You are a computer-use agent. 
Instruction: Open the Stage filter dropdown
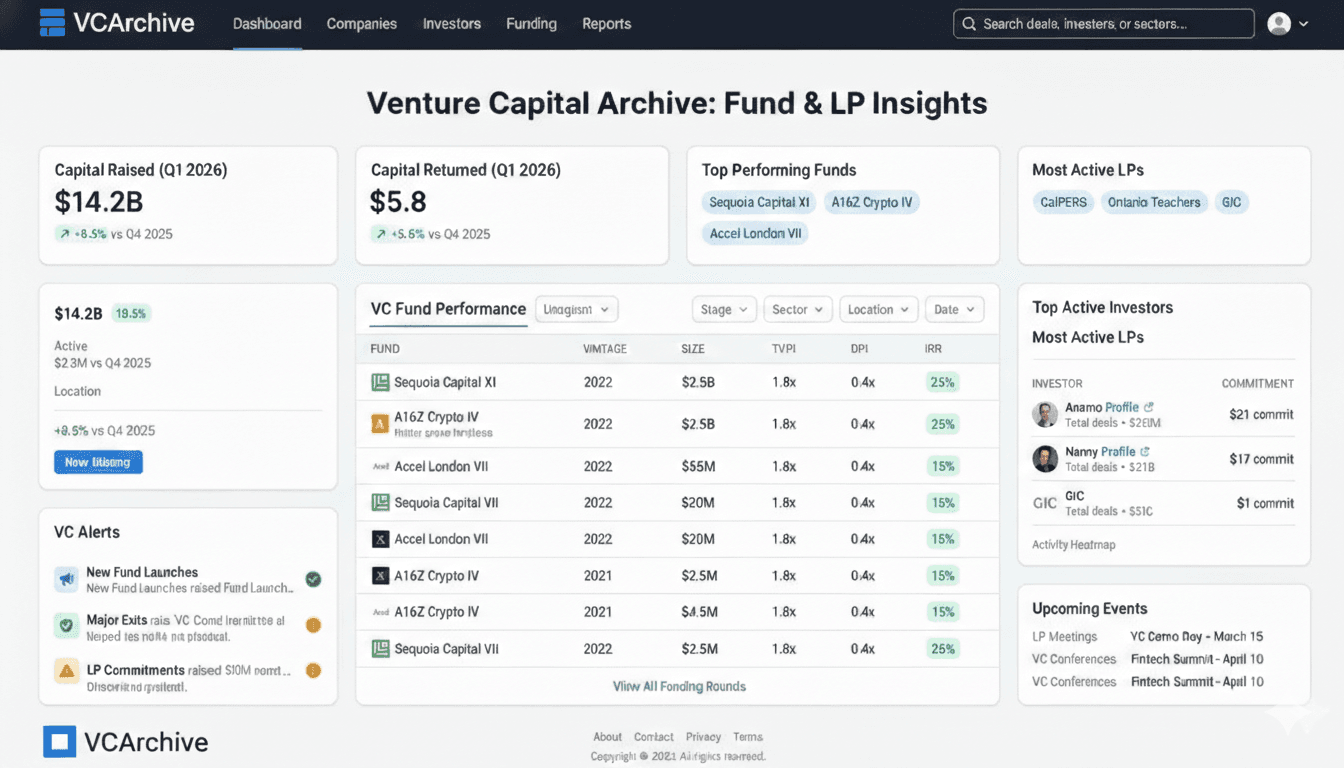[x=723, y=309]
